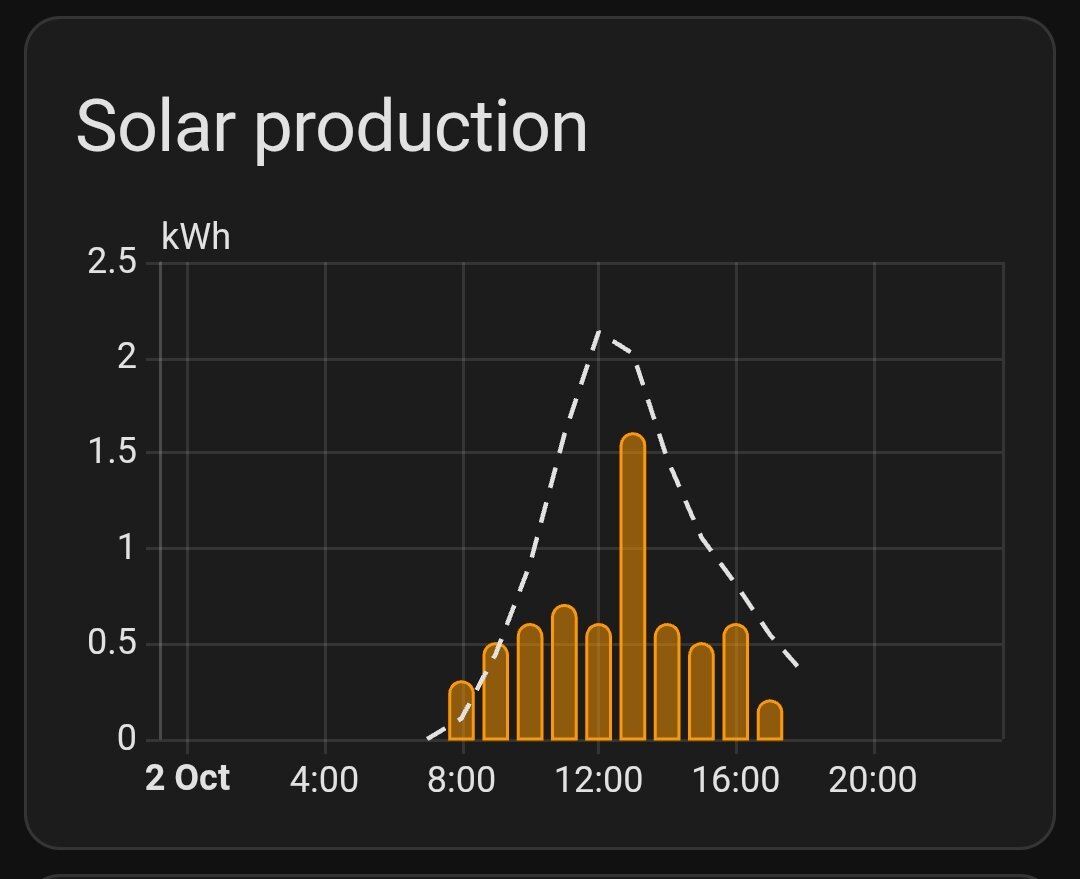This screenshot has width=1080, height=879.
Task: Select the tallest production bar near 13:00
Action: click(x=633, y=580)
